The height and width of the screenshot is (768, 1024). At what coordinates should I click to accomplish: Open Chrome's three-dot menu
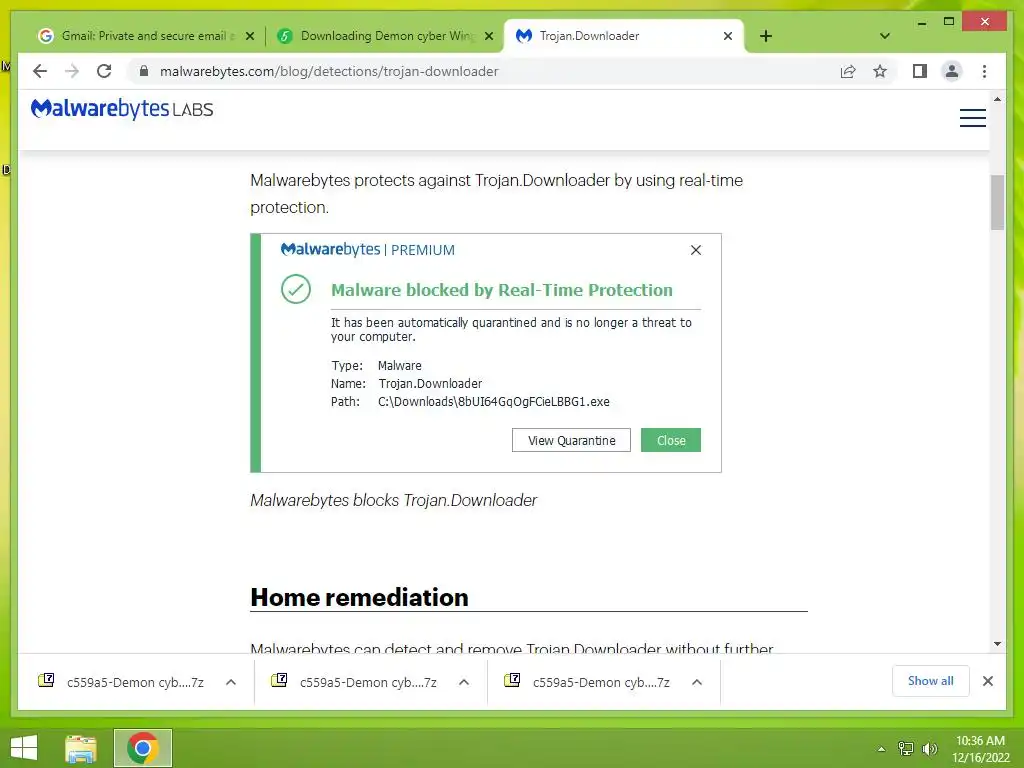[984, 71]
